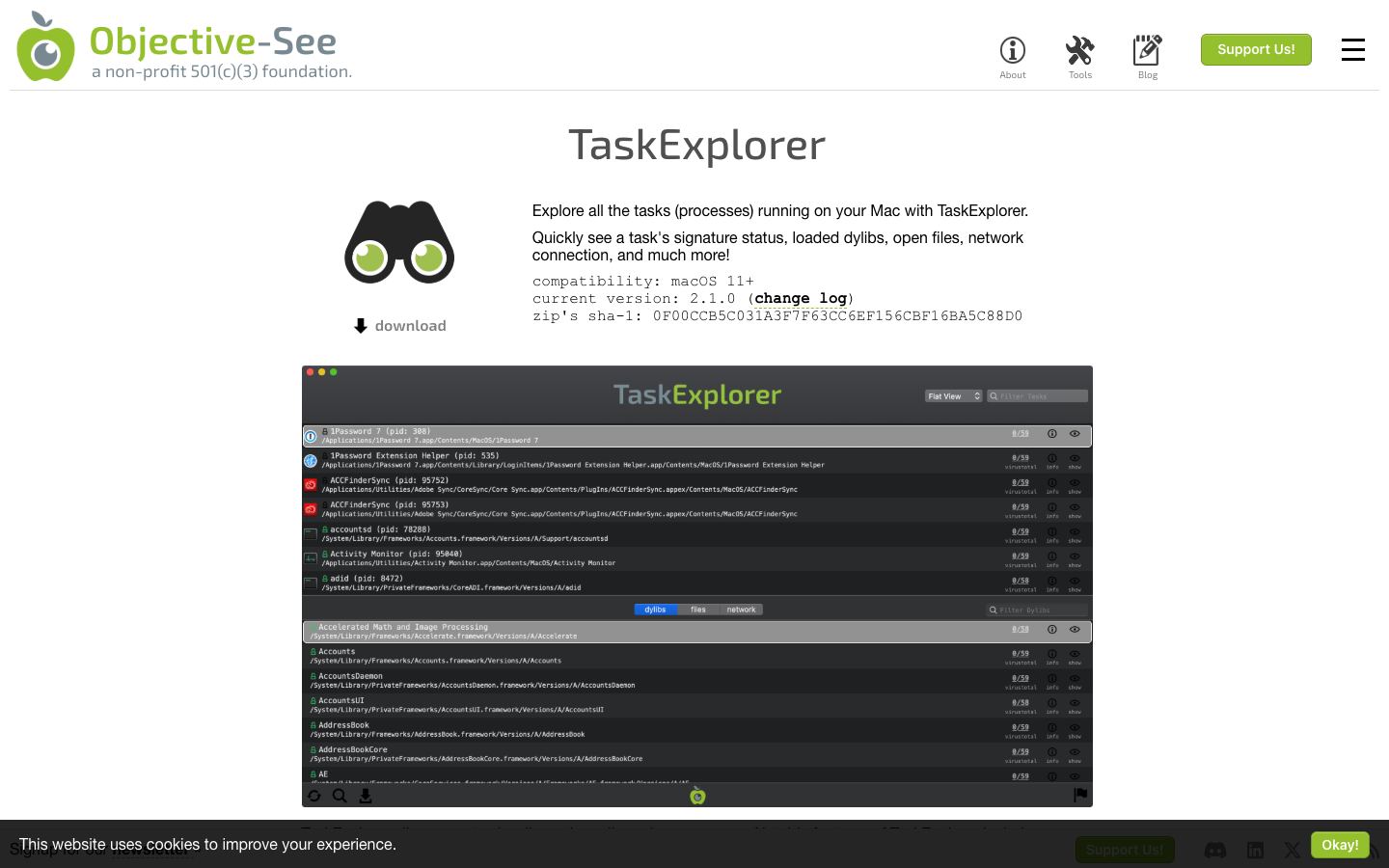Open the change log link

pyautogui.click(x=801, y=299)
